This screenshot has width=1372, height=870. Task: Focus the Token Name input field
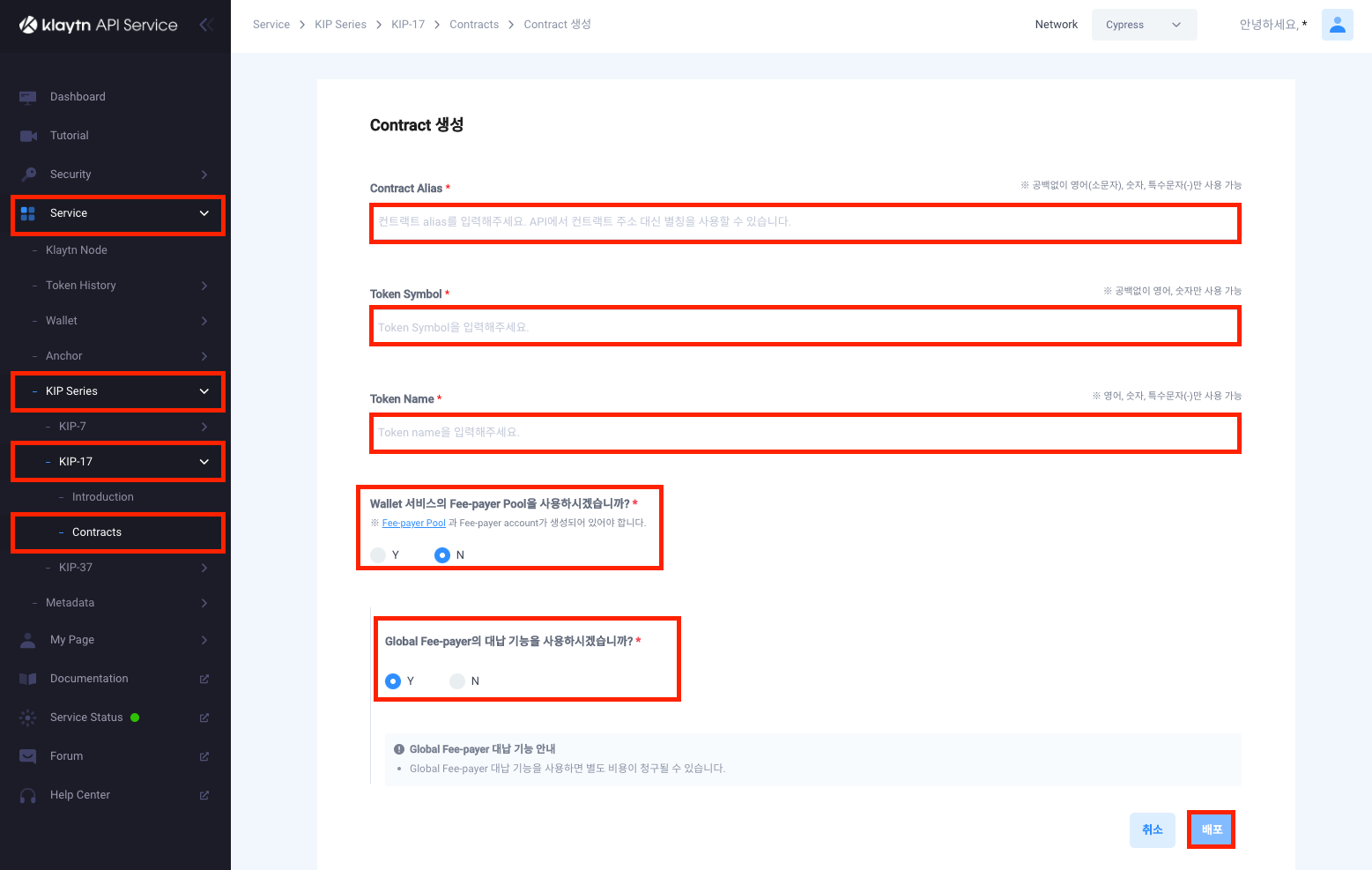(x=805, y=433)
